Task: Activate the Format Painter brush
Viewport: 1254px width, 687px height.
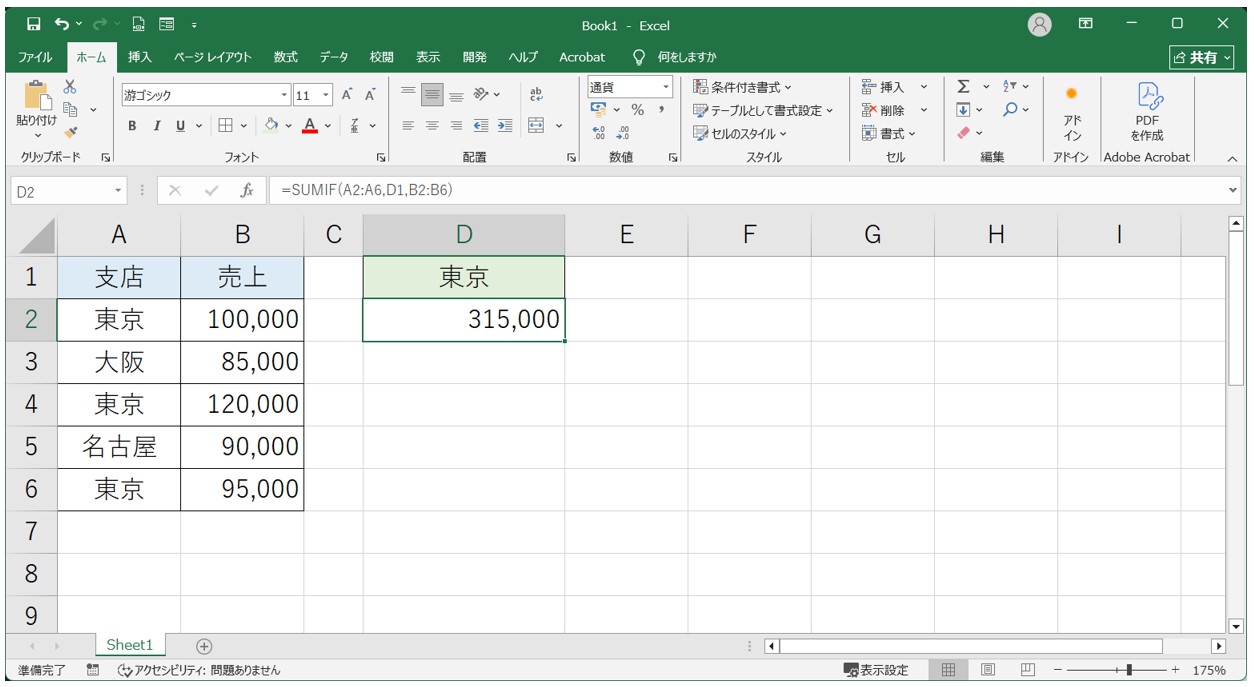Action: 70,131
